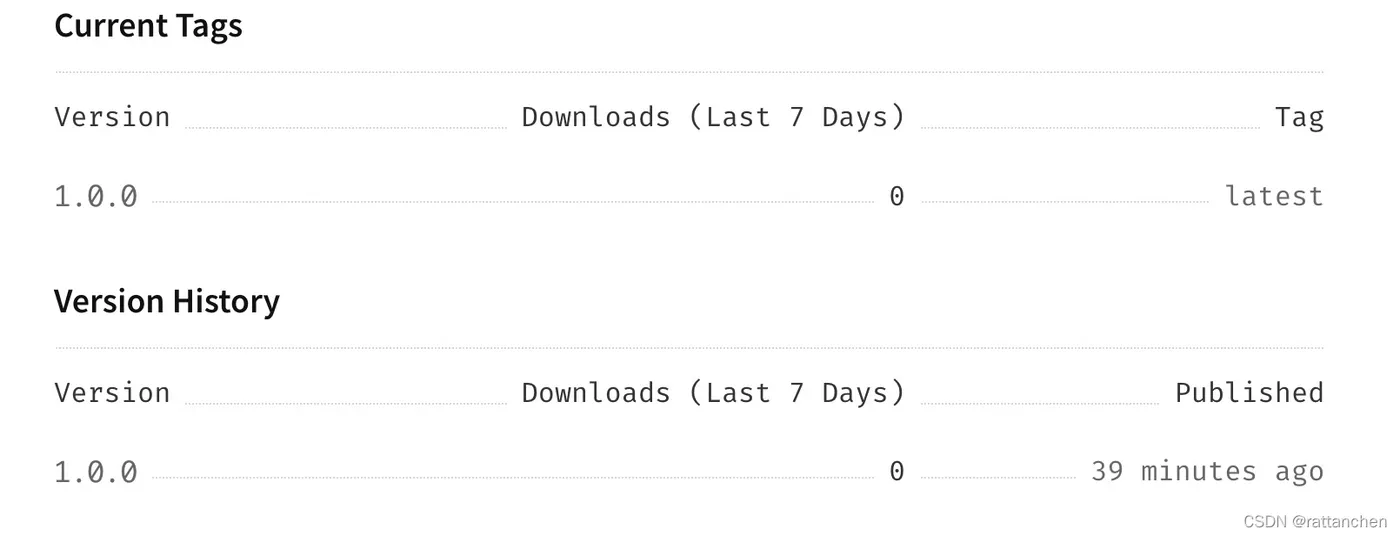Image resolution: width=1400 pixels, height=536 pixels.
Task: Click the Published column header
Action: click(1249, 392)
